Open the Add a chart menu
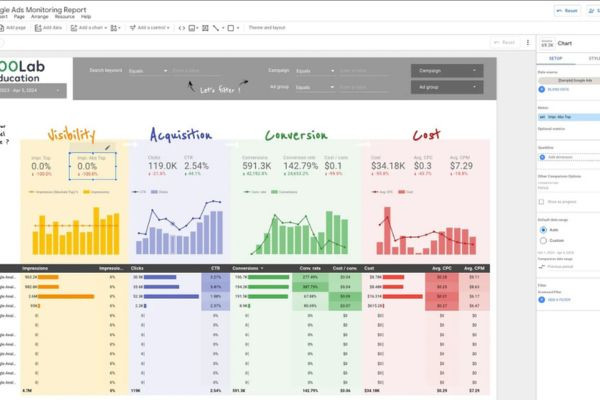Screen dimensions: 600x400 89,28
